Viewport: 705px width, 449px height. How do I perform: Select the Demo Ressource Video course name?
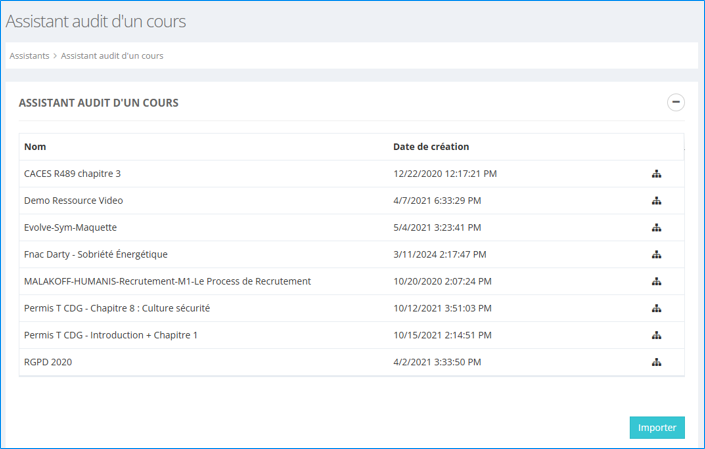click(x=73, y=201)
